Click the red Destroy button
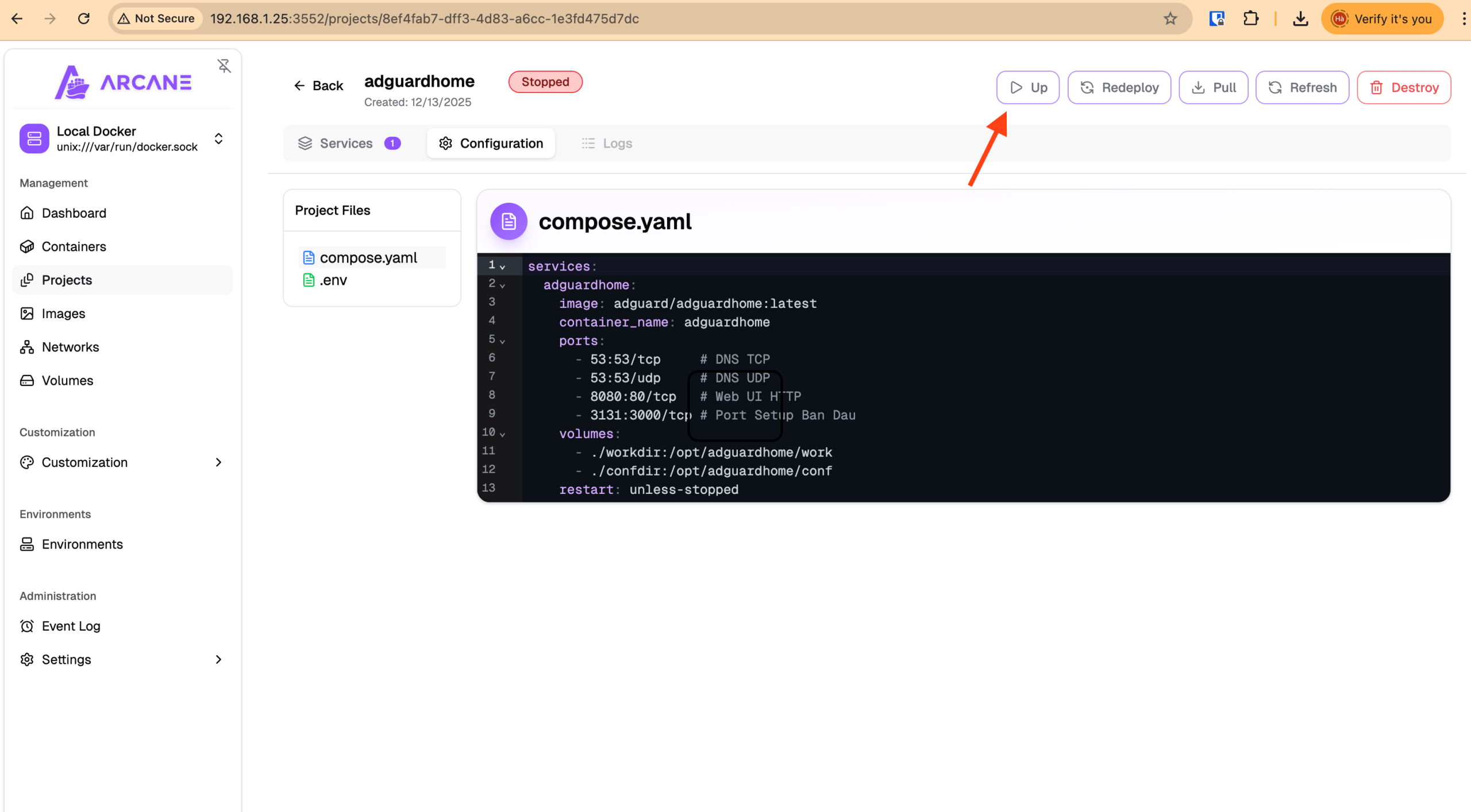This screenshot has width=1471, height=812. (1403, 87)
